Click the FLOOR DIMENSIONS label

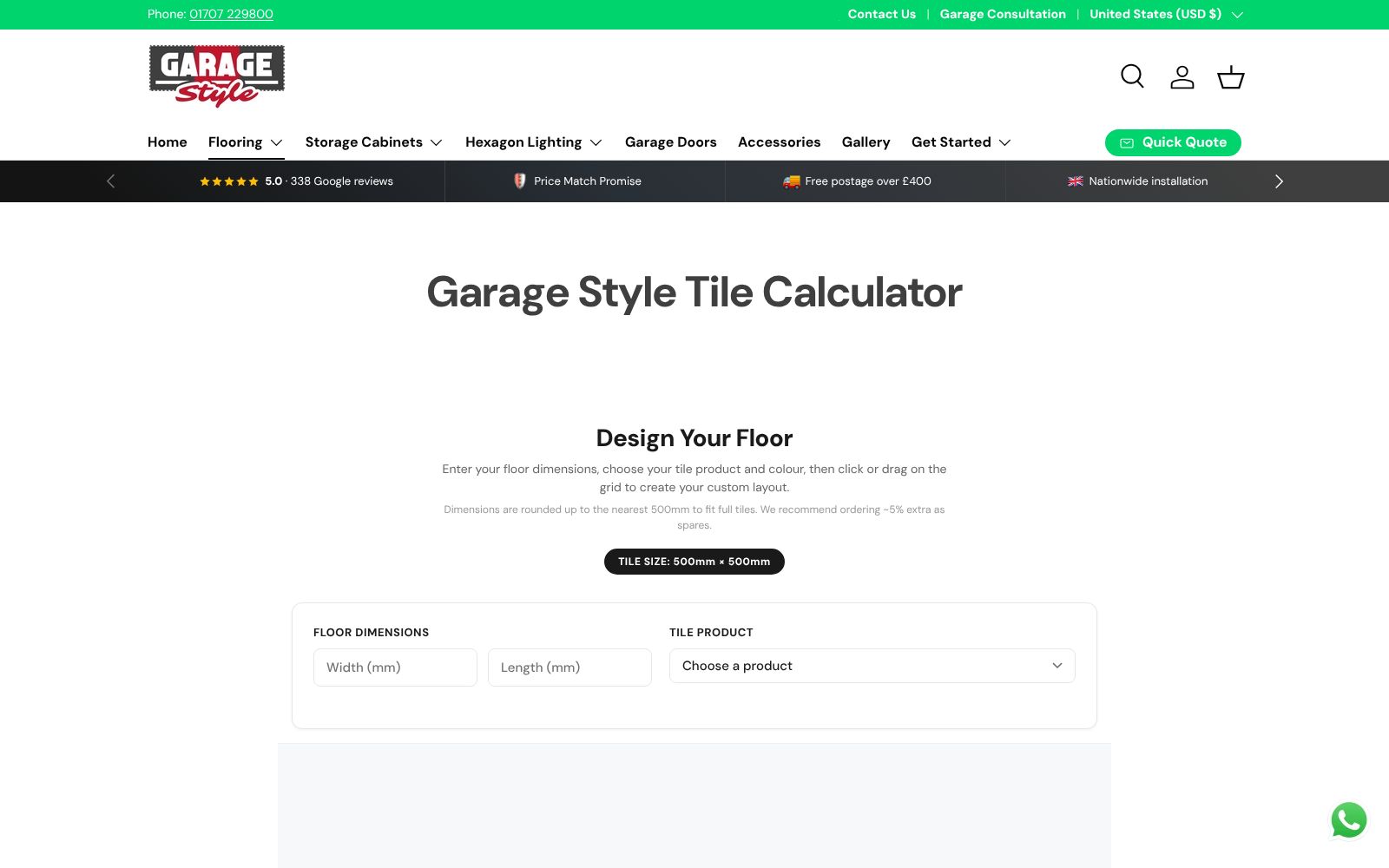point(371,633)
